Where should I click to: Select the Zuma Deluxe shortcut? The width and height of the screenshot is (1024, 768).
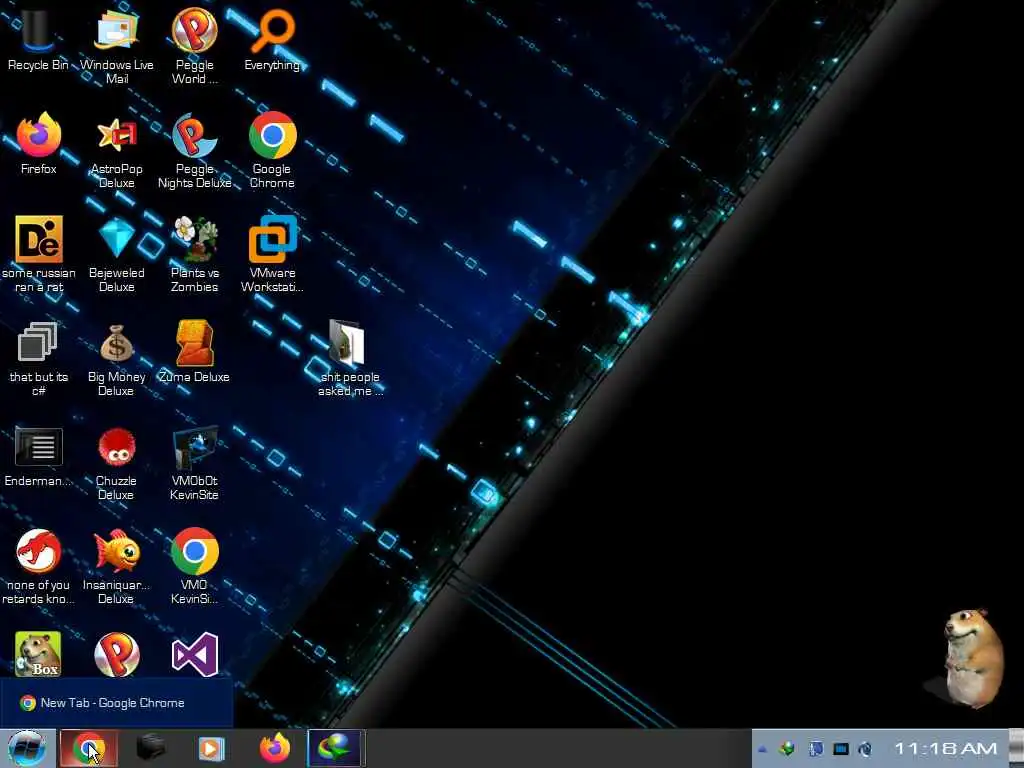click(194, 351)
